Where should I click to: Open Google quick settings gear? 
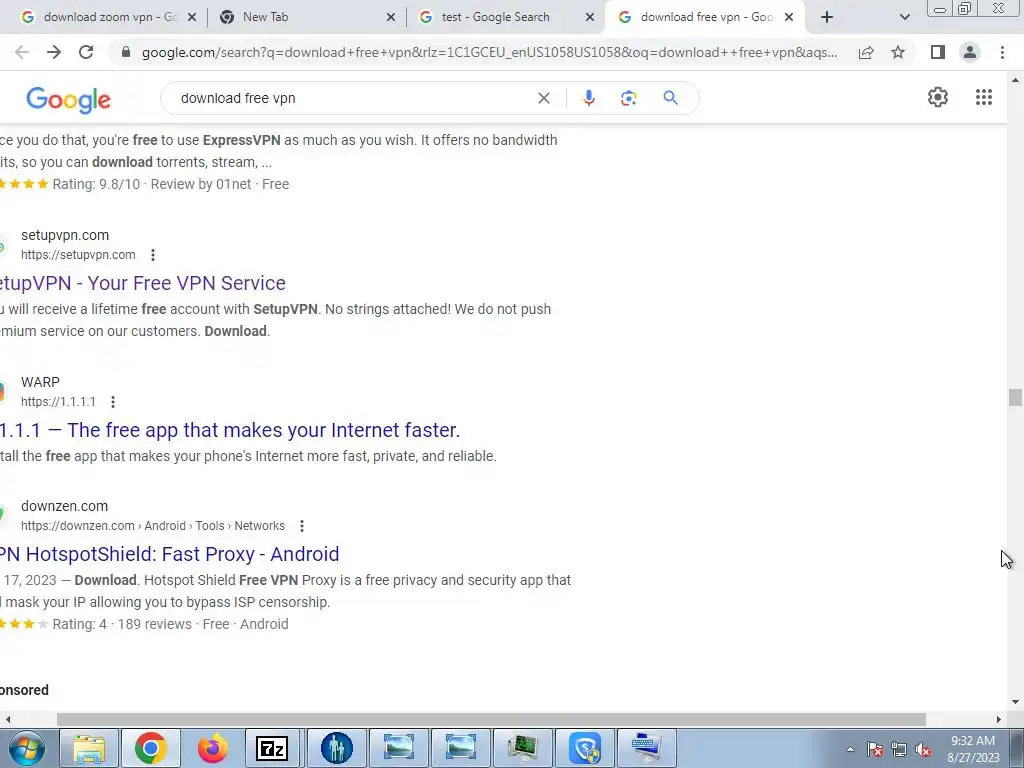click(x=938, y=97)
